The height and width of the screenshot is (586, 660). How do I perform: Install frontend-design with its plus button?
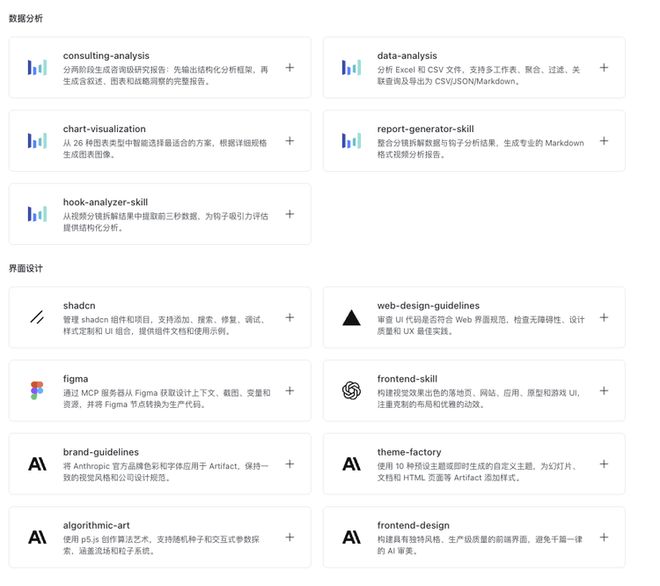pos(604,537)
